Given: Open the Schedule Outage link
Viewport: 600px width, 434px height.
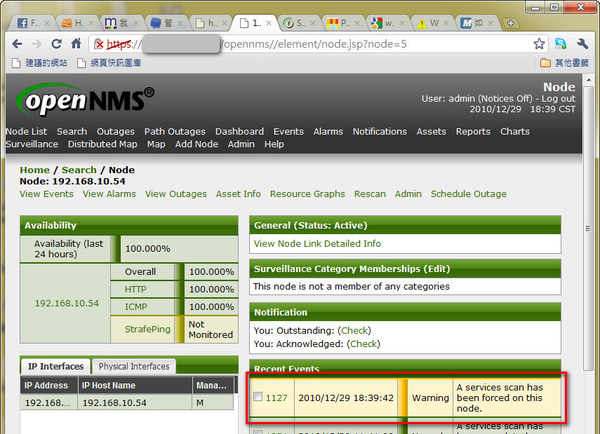Looking at the screenshot, I should point(469,194).
